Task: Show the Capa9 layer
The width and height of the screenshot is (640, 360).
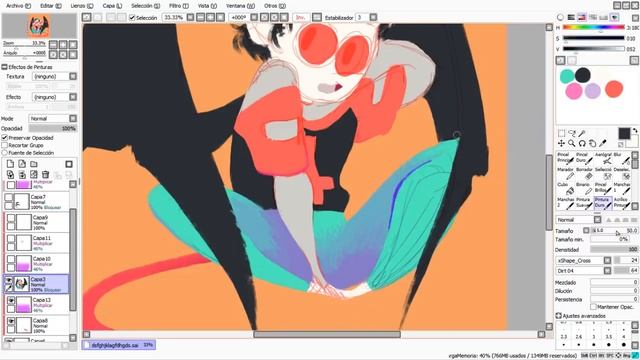Action: pyautogui.click(x=11, y=218)
